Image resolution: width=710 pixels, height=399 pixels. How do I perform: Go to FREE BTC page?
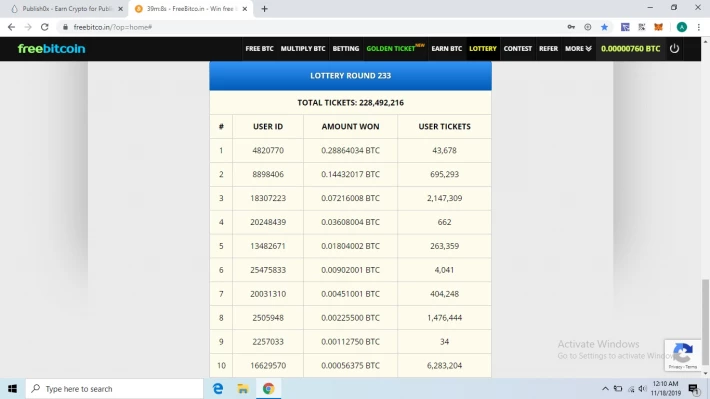pos(259,48)
